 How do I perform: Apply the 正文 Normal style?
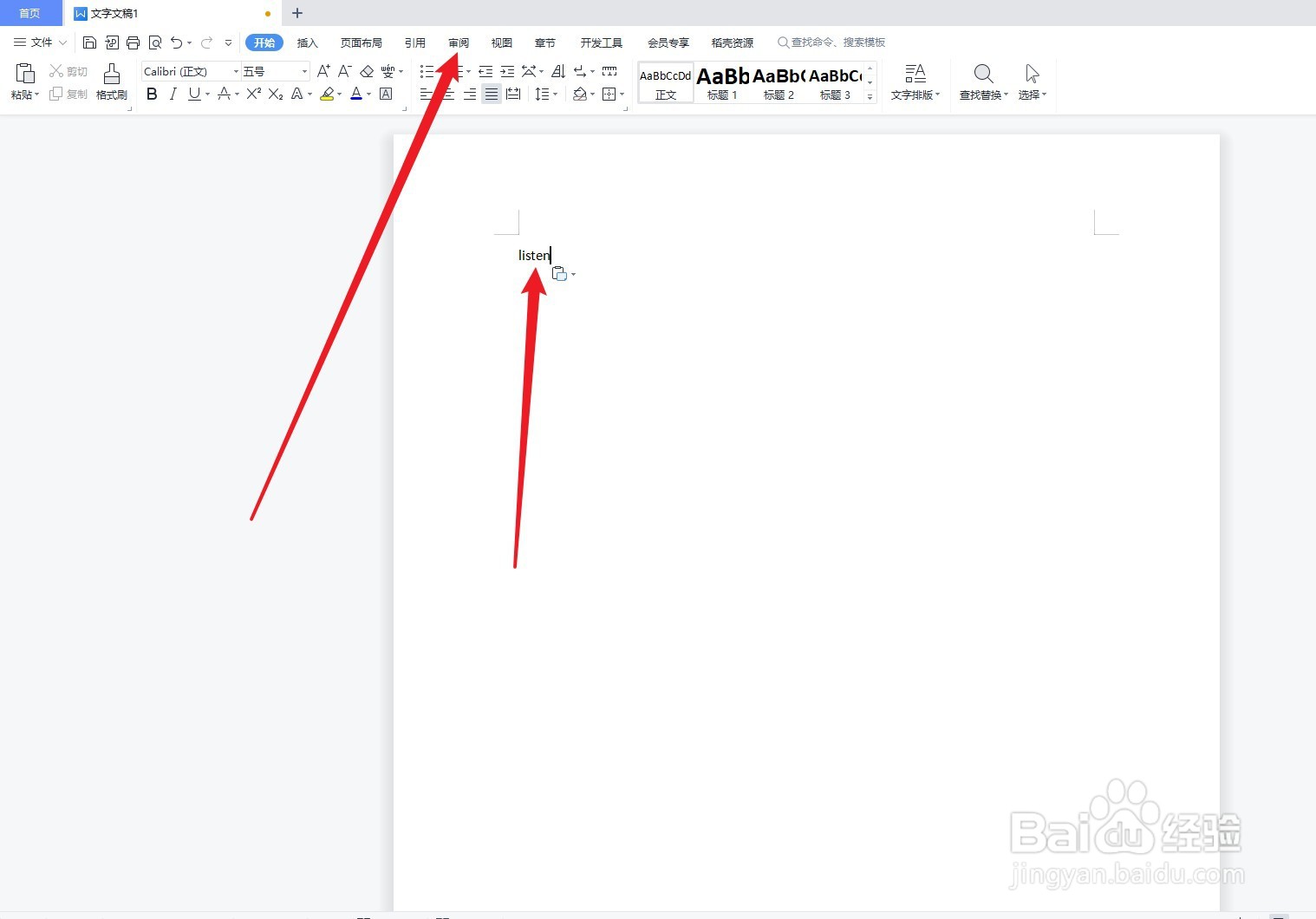point(666,83)
